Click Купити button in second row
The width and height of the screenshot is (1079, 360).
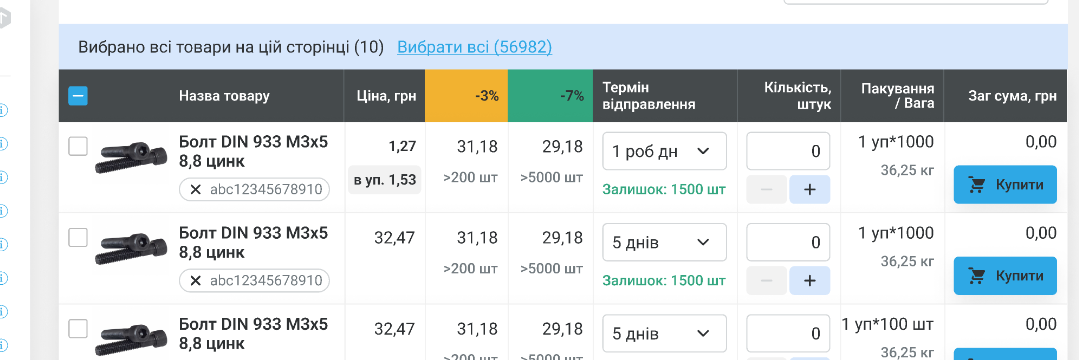click(1005, 276)
